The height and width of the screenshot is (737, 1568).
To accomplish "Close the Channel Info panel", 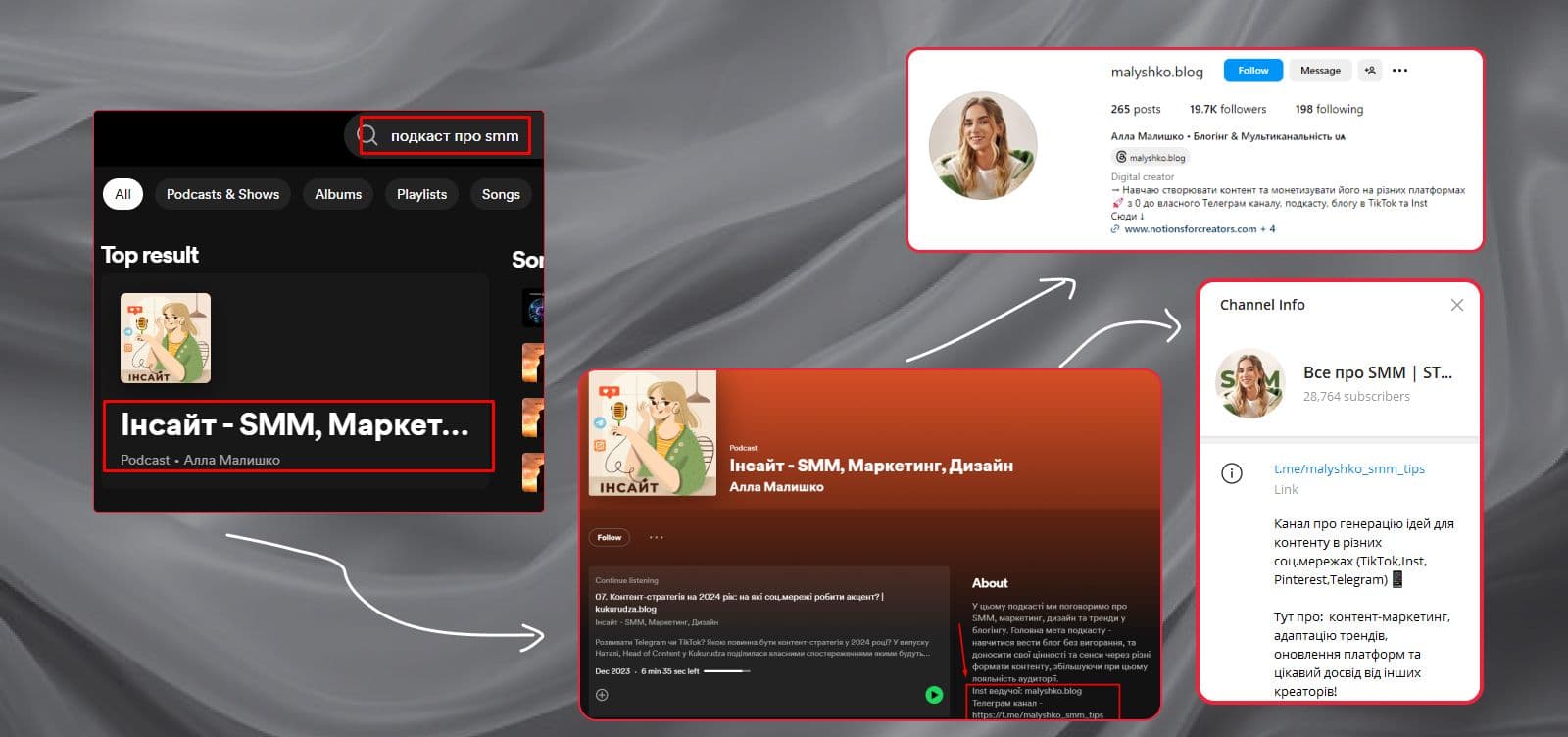I will click(1457, 305).
